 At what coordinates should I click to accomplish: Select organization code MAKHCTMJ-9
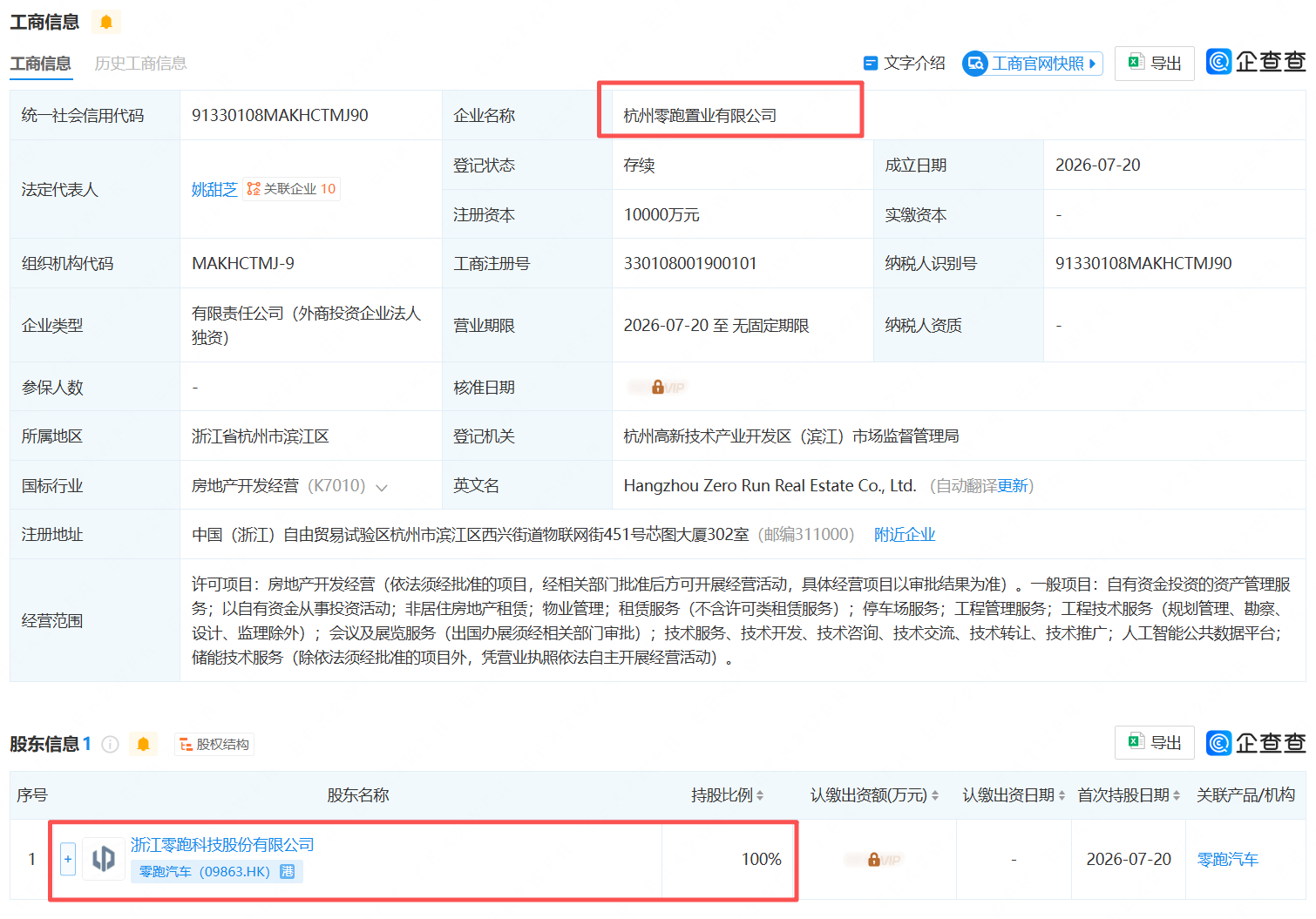[243, 263]
